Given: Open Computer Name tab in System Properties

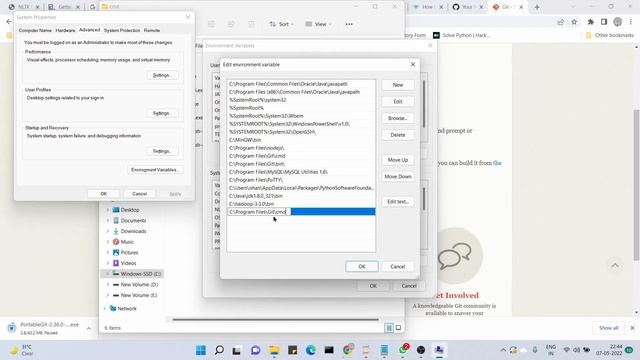Looking at the screenshot, I should pos(35,31).
